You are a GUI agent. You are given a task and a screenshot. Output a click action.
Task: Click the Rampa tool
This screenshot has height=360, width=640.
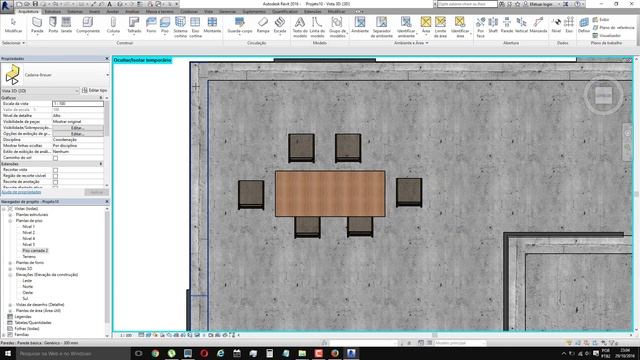point(263,25)
